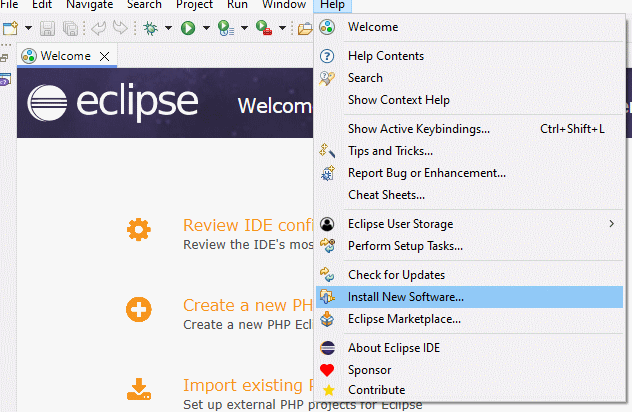The image size is (632, 412).
Task: Expand the Debug dropdown arrow
Action: (168, 28)
